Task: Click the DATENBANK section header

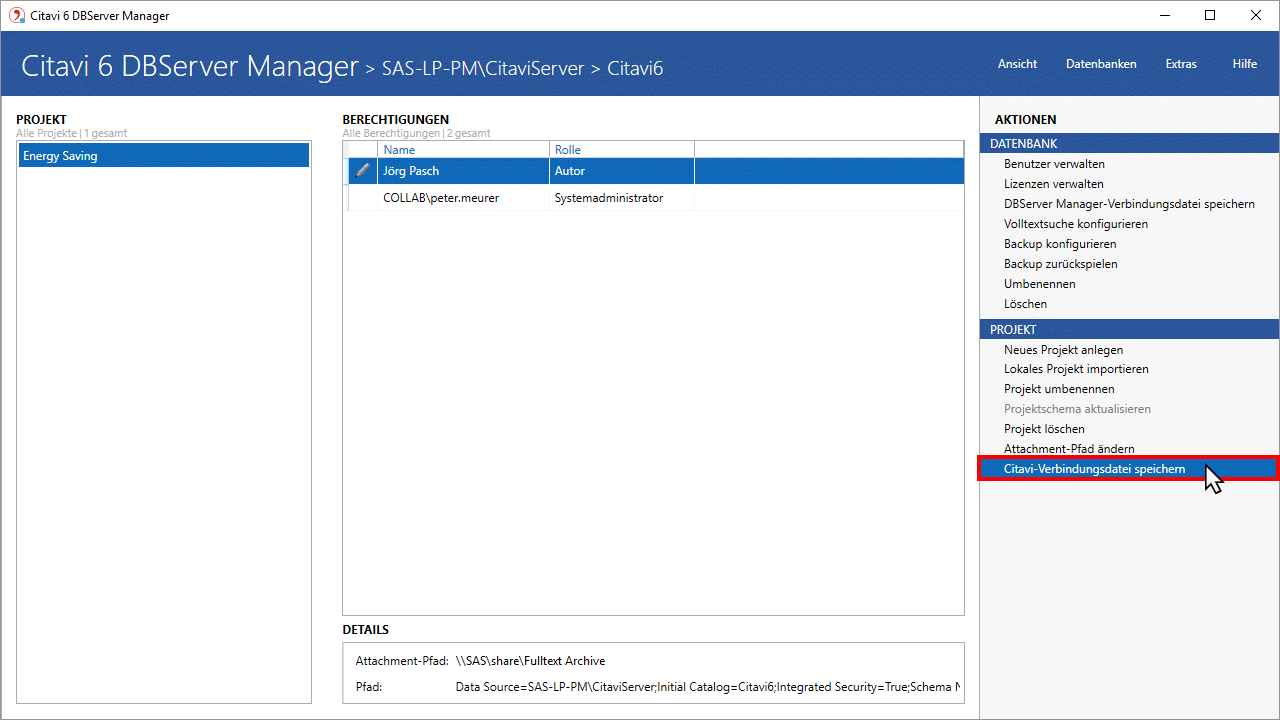Action: pyautogui.click(x=1129, y=144)
